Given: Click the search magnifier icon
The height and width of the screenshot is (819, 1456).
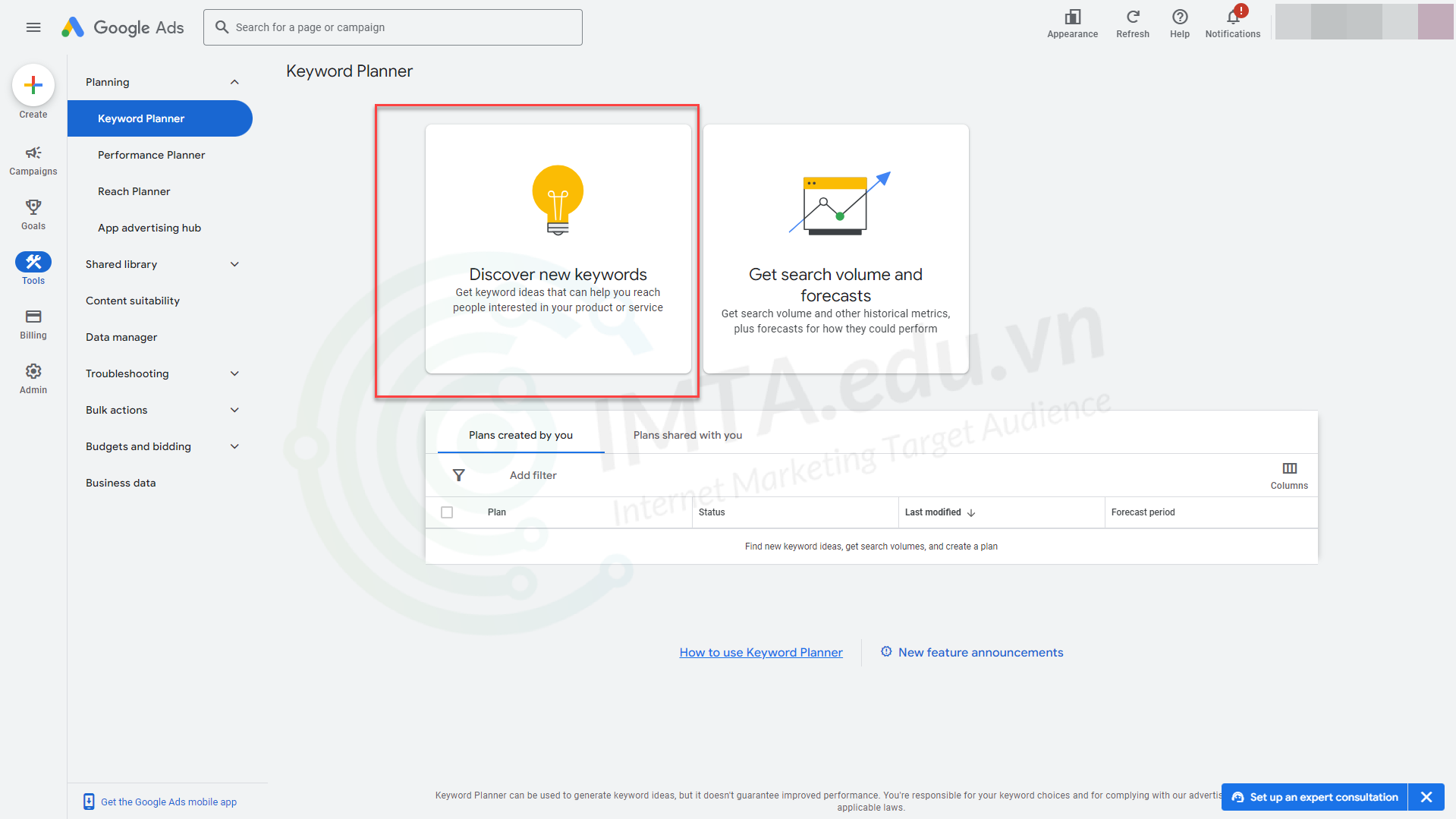Looking at the screenshot, I should pyautogui.click(x=222, y=27).
